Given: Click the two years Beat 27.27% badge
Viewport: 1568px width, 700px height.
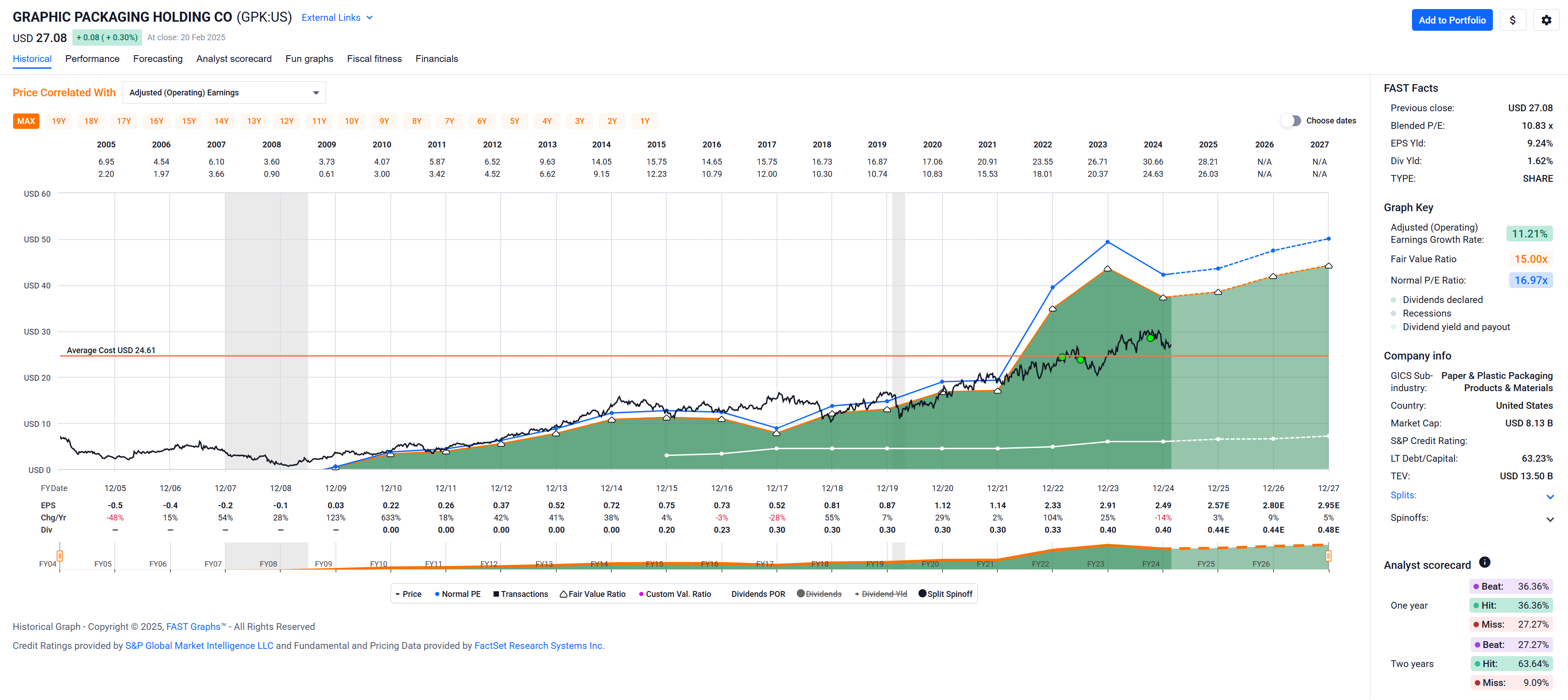Looking at the screenshot, I should point(1511,645).
